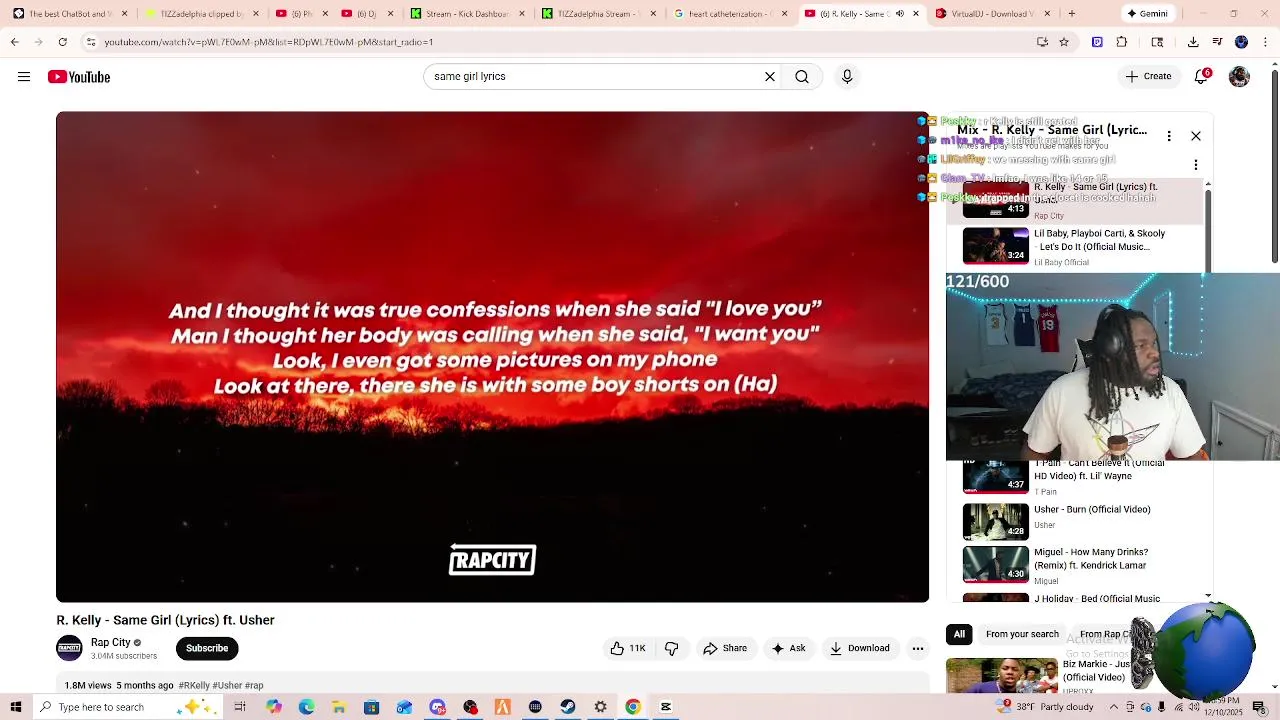
Task: Click the video player to pause
Action: click(x=492, y=357)
